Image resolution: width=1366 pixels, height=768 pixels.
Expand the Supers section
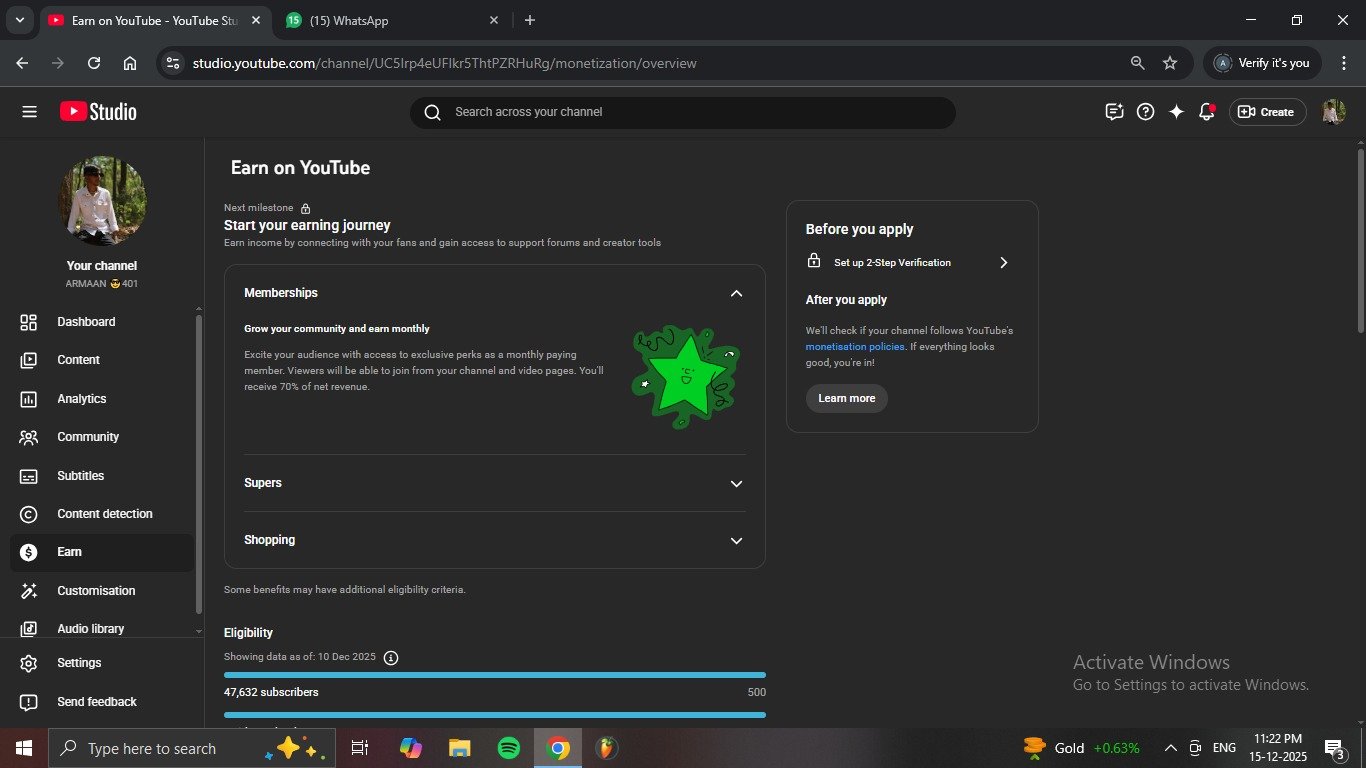click(736, 484)
